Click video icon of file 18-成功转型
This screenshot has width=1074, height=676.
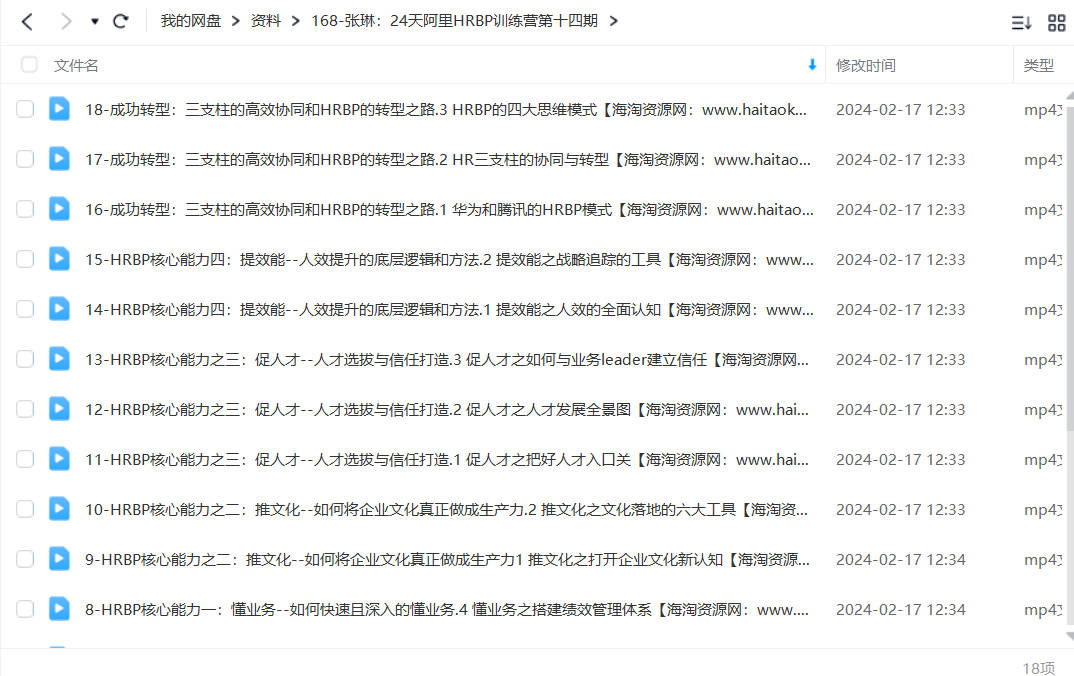59,109
